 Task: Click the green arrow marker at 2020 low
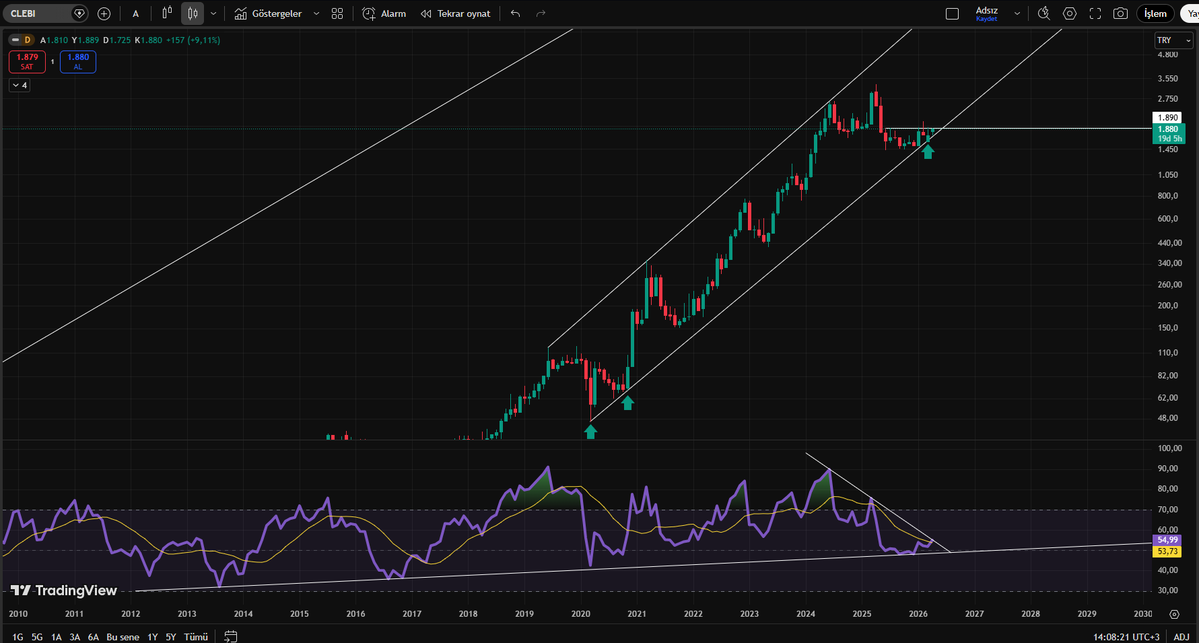pyautogui.click(x=590, y=432)
